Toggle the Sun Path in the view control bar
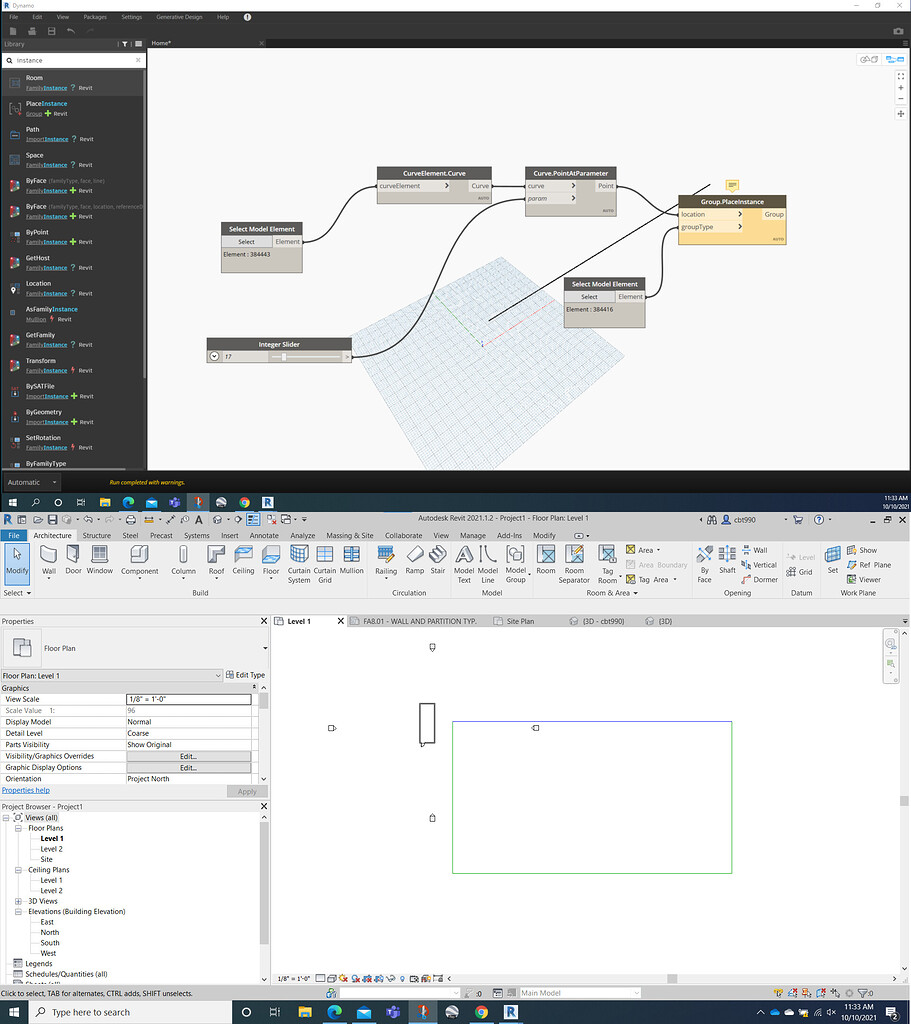 (342, 978)
